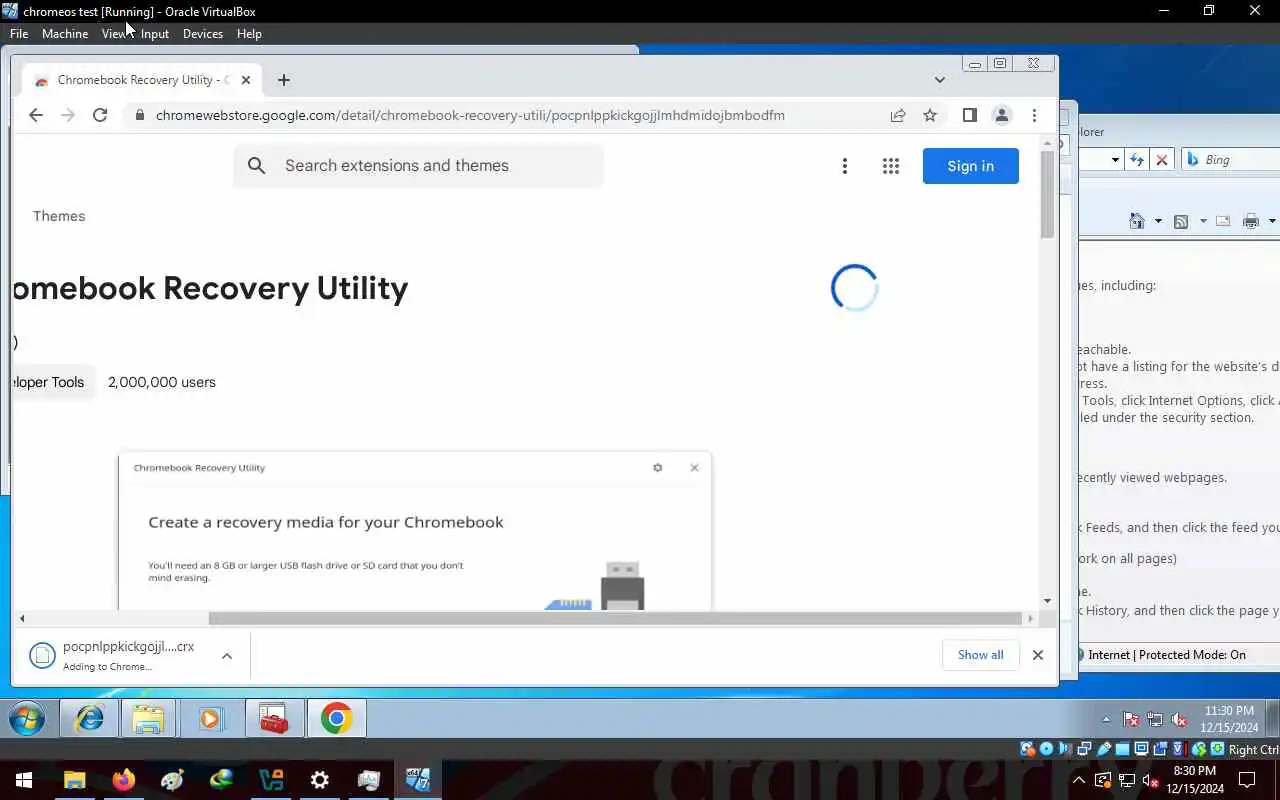Open Chrome three-dot menu

[x=1034, y=115]
